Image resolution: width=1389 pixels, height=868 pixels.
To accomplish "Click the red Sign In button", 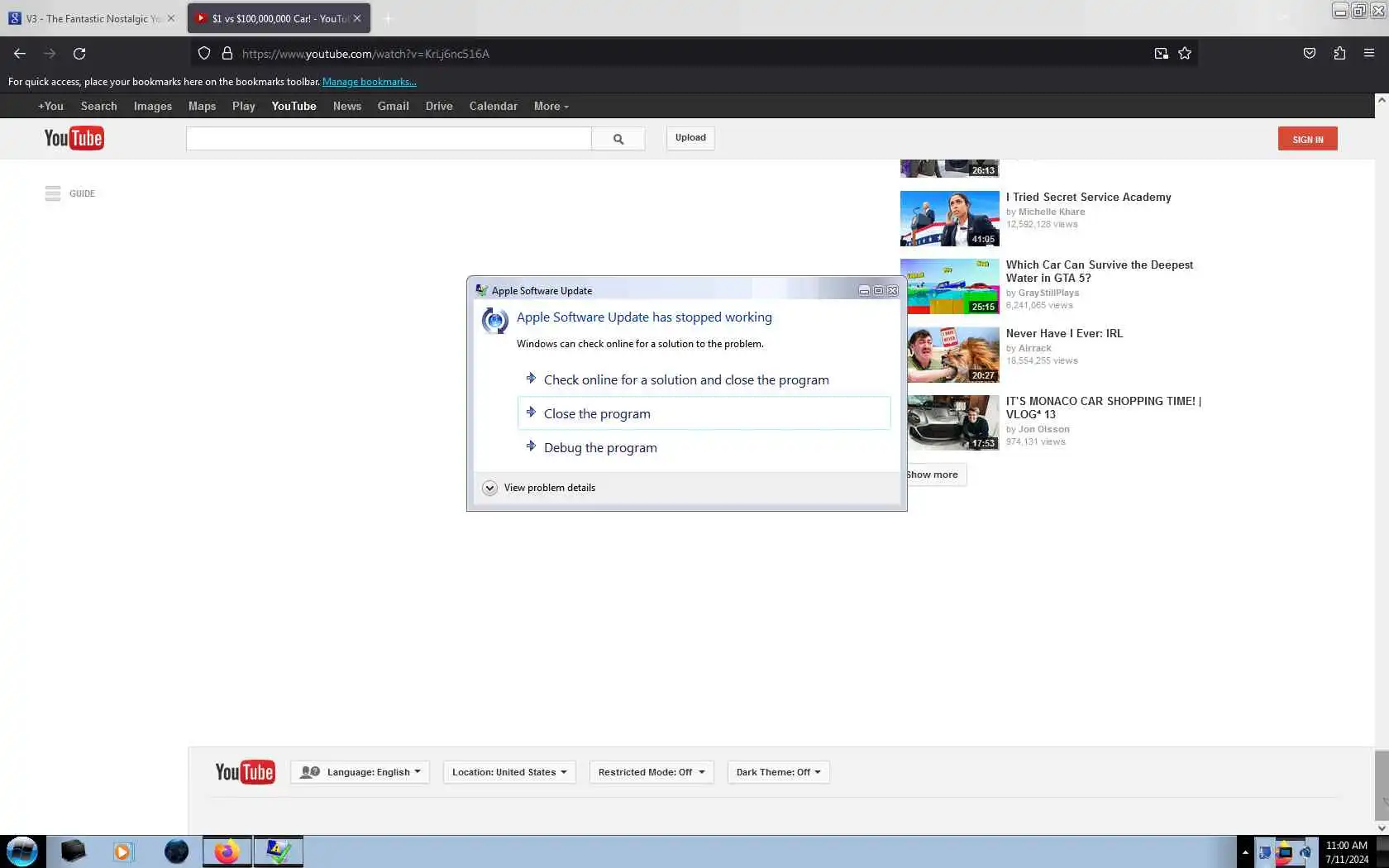I will [1308, 139].
